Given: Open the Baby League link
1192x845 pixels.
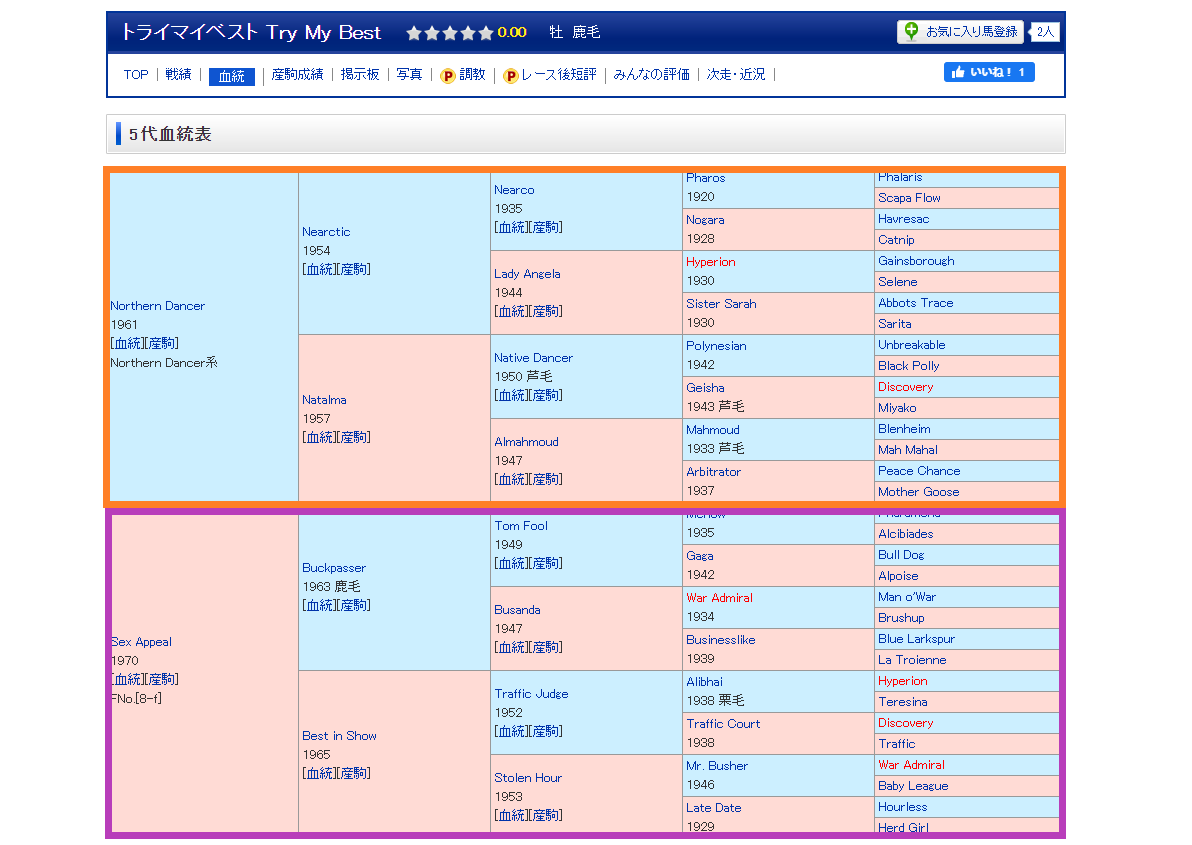Looking at the screenshot, I should pos(913,786).
